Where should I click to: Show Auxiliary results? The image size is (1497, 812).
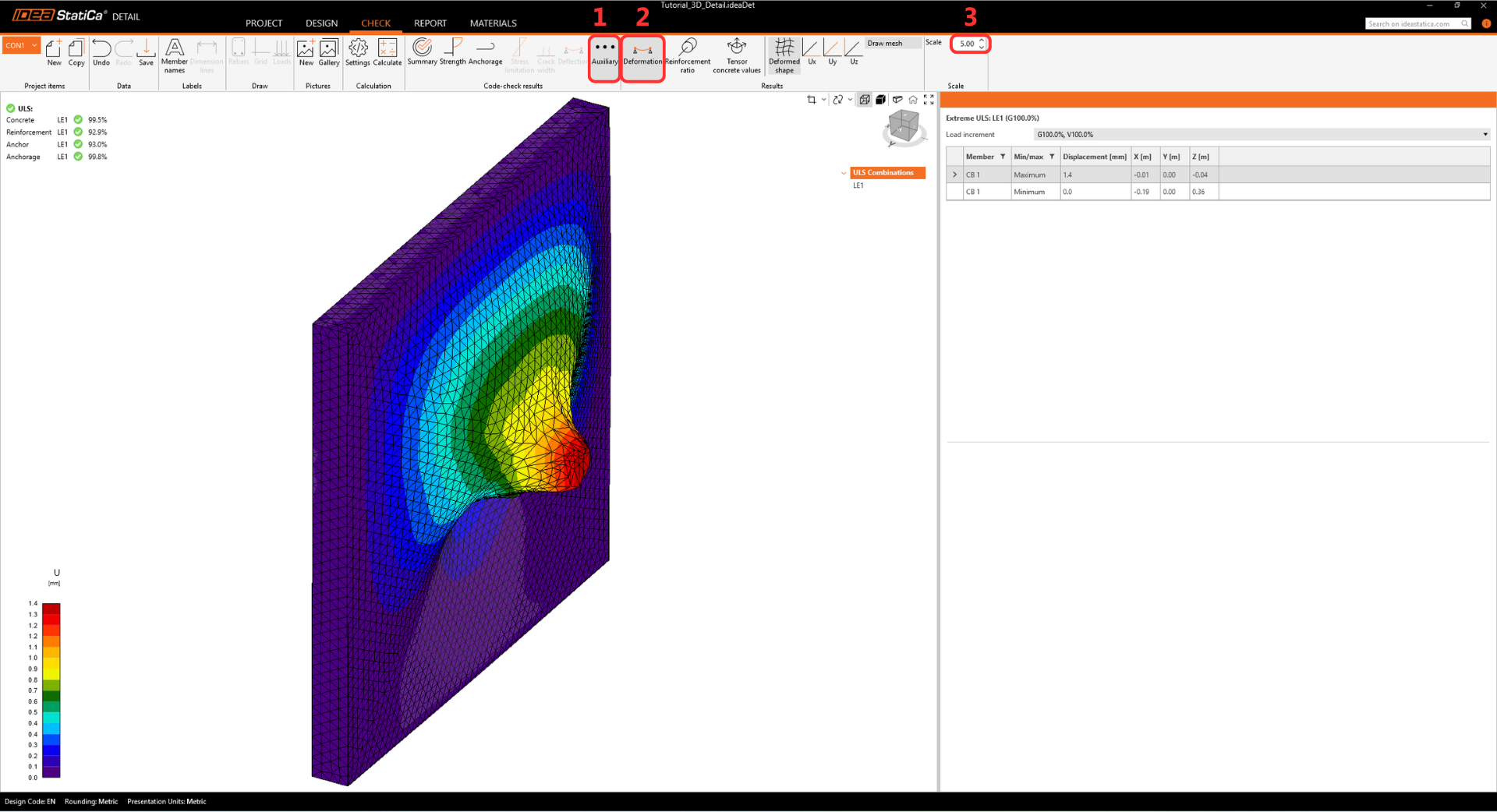[604, 55]
